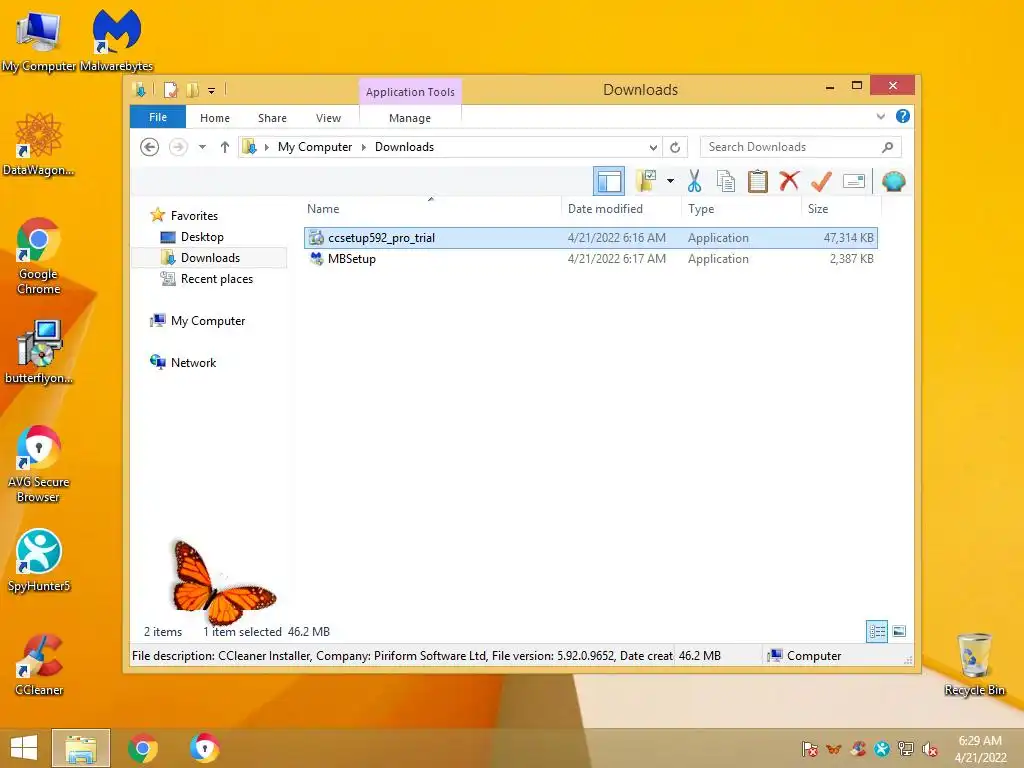Click the Search Downloads field
Viewport: 1024px width, 768px height.
click(801, 147)
